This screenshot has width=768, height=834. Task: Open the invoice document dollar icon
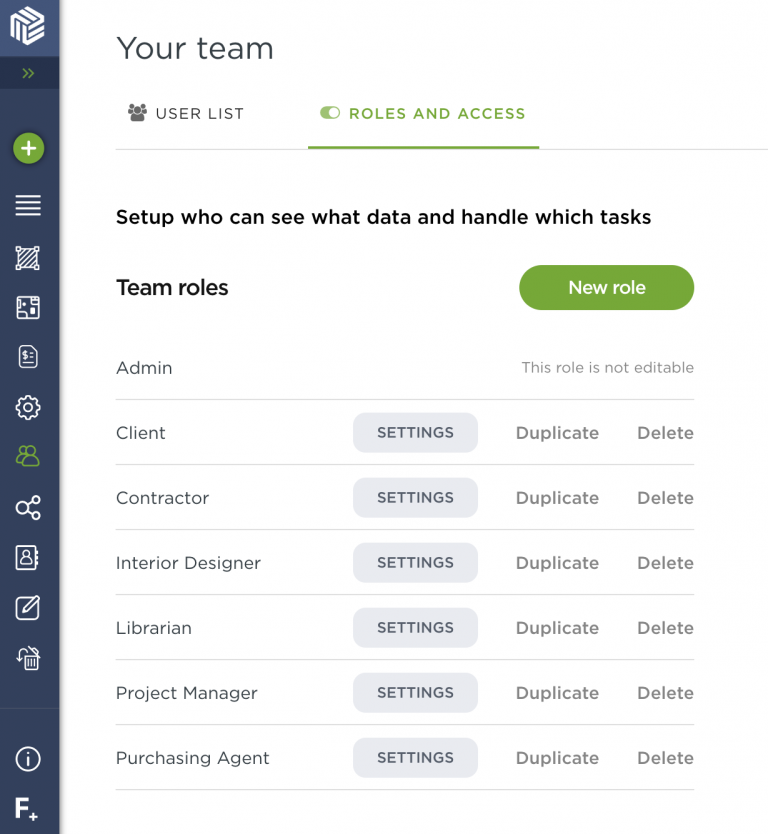click(28, 357)
